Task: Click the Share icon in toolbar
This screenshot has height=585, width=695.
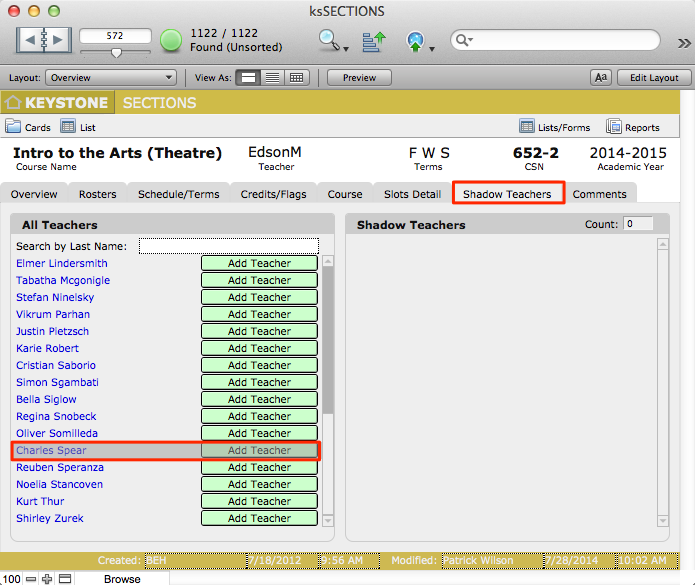Action: (x=415, y=41)
